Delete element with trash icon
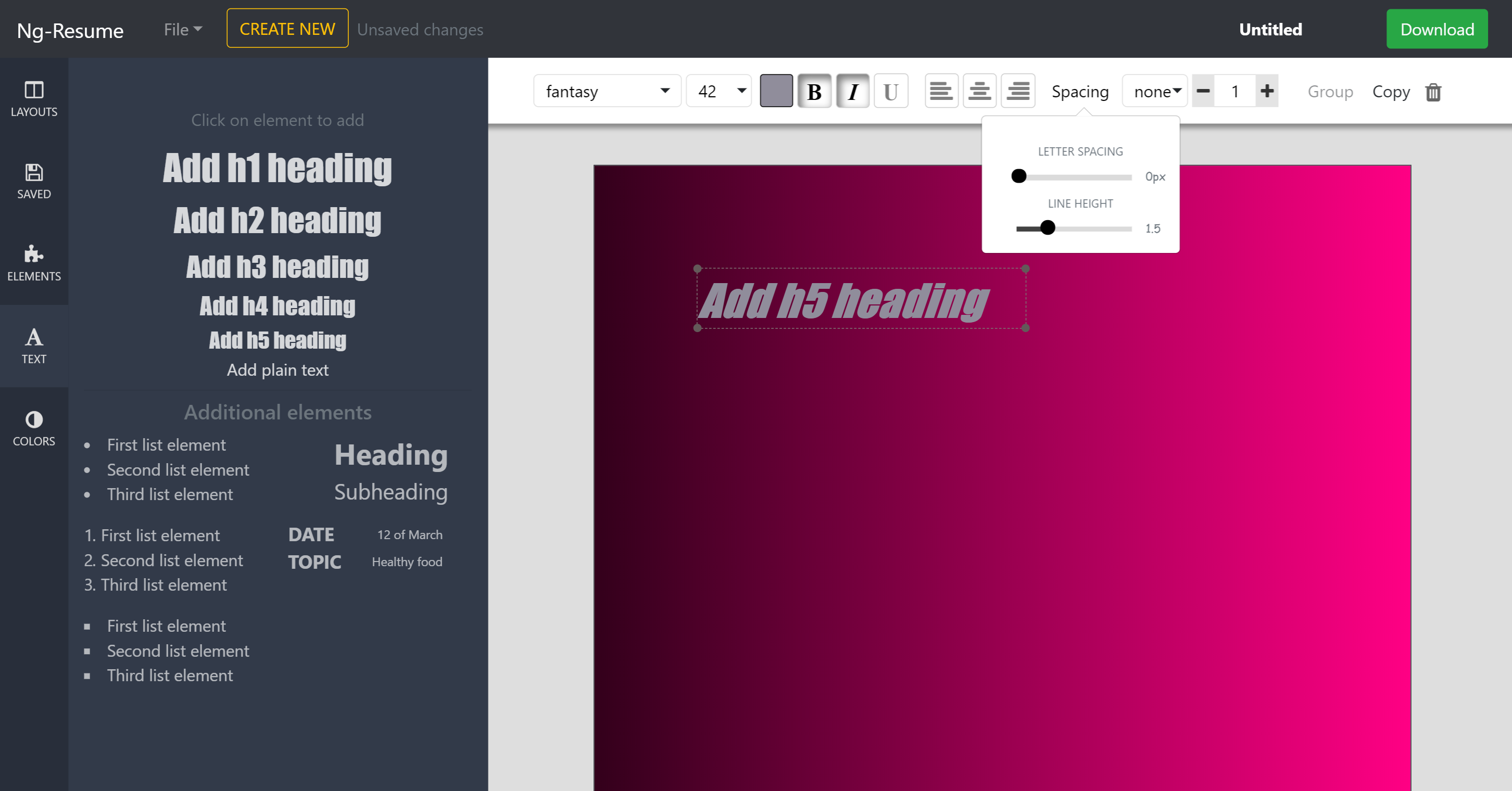The height and width of the screenshot is (791, 1512). coord(1433,92)
